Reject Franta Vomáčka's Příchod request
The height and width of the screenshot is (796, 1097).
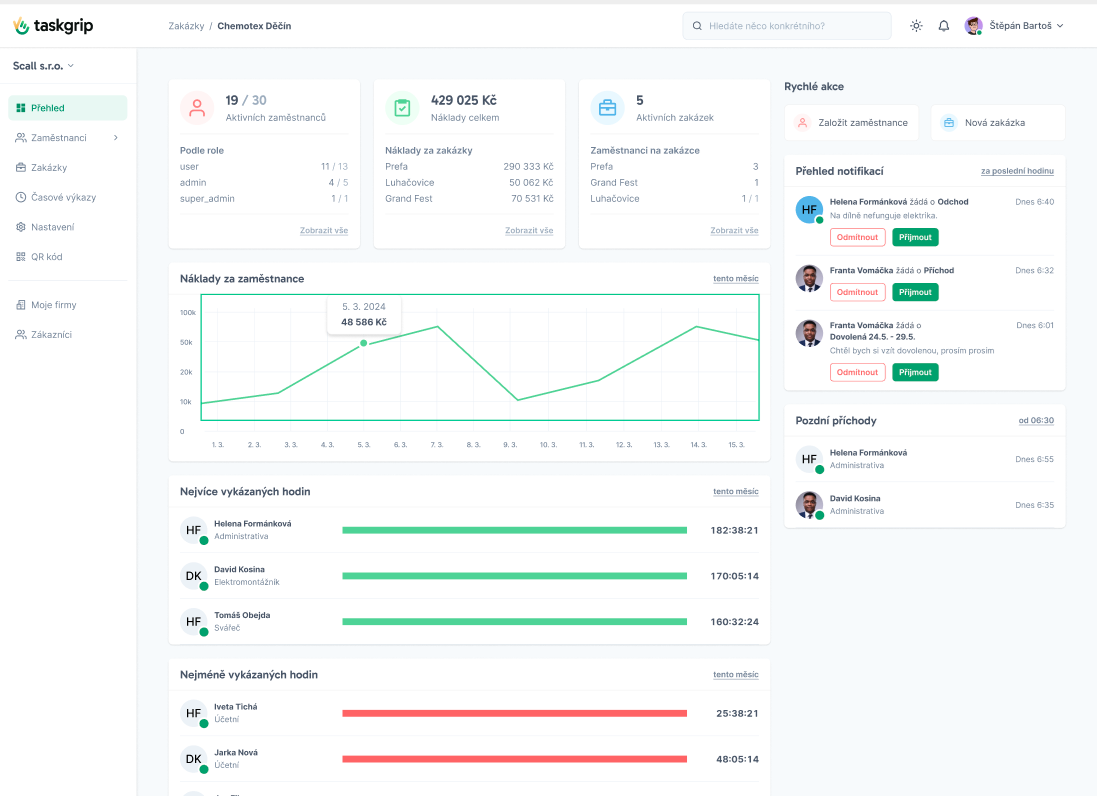coord(857,292)
